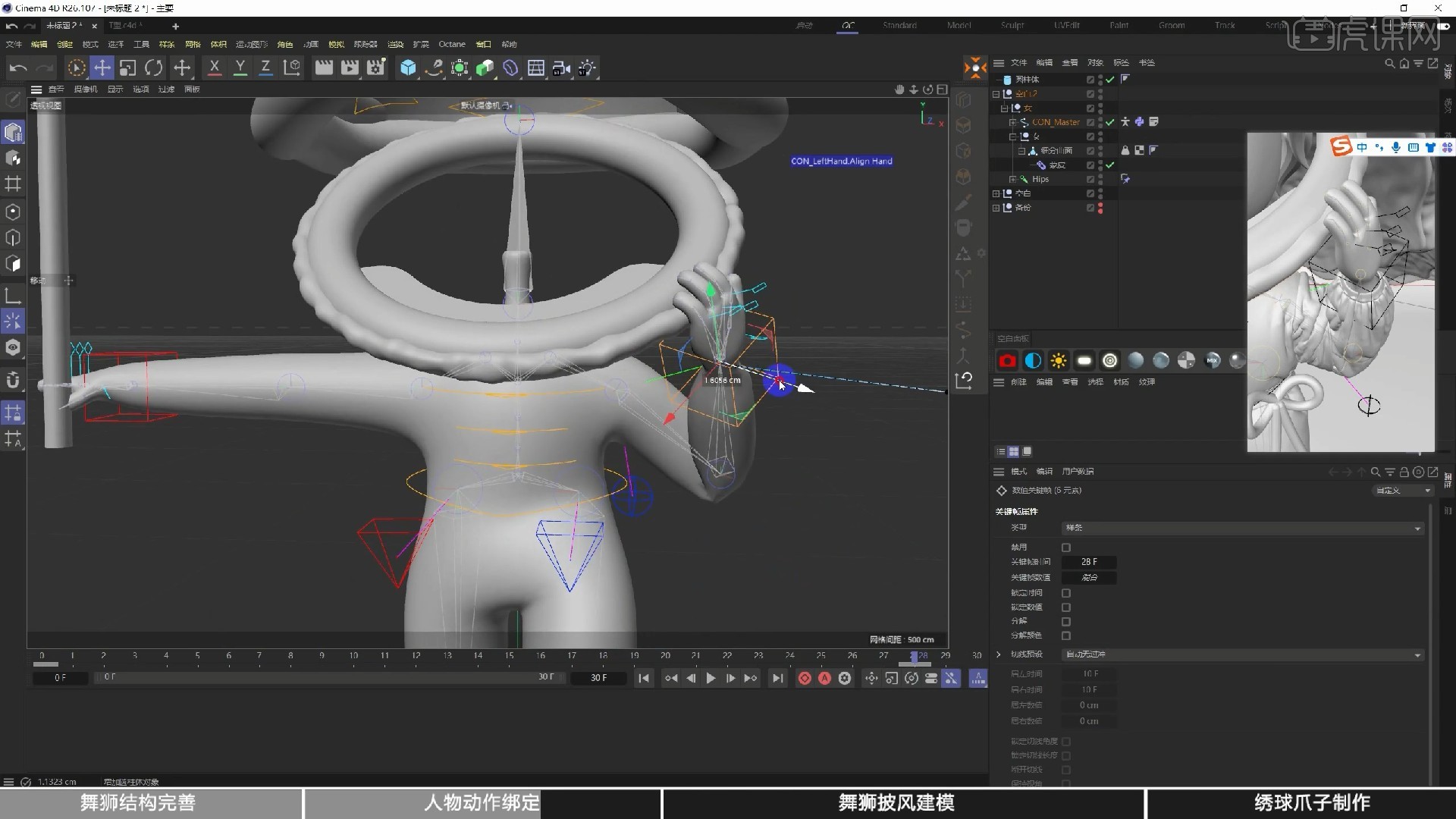Open the Octane menu
The image size is (1456, 819).
pos(452,44)
